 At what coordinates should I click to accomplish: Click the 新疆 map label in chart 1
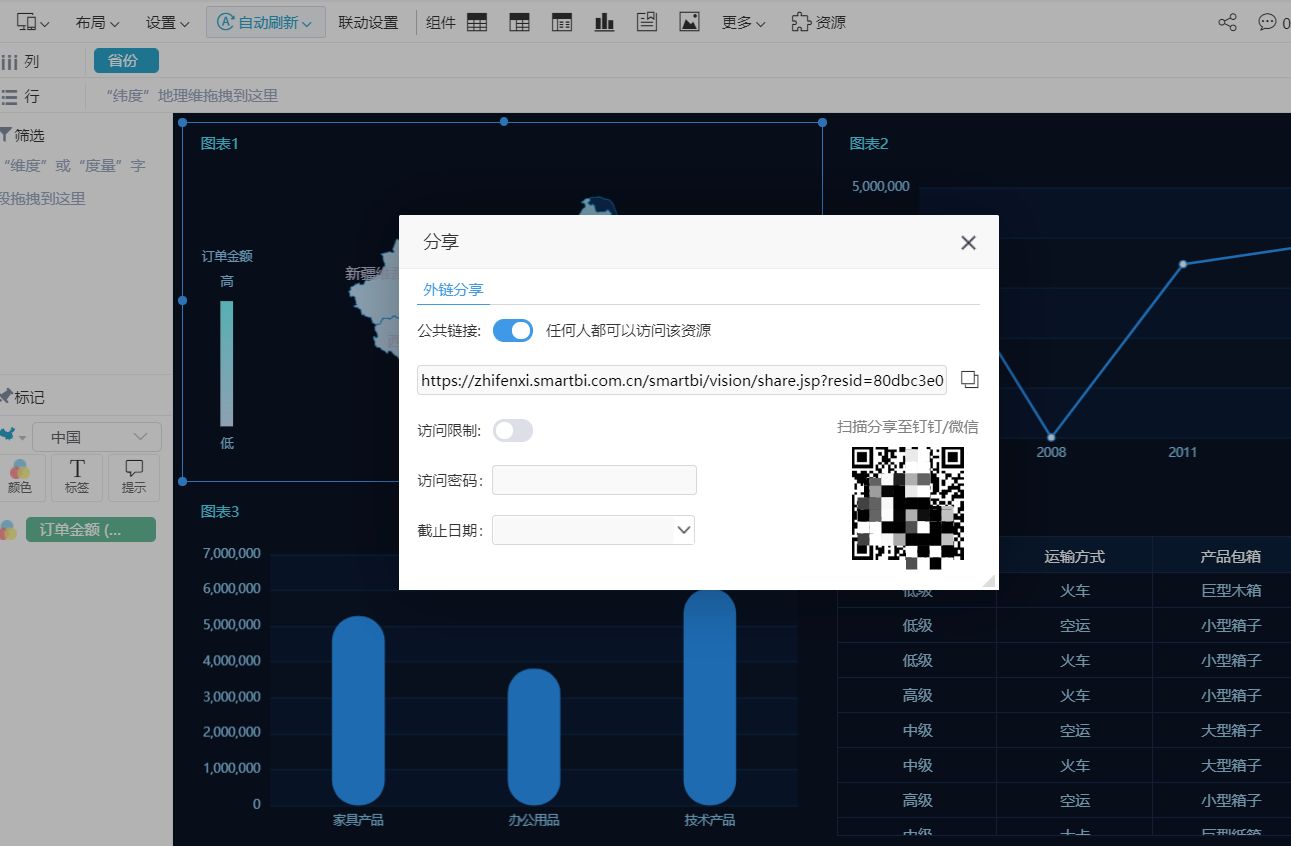(x=372, y=273)
